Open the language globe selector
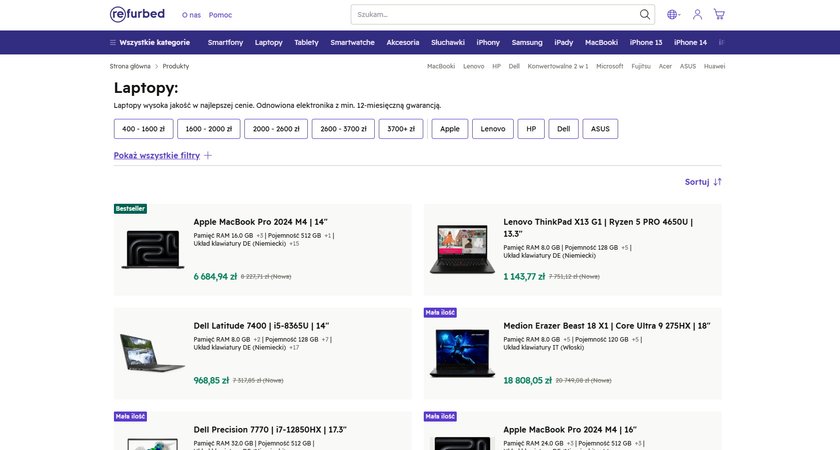The width and height of the screenshot is (840, 450). tap(673, 14)
